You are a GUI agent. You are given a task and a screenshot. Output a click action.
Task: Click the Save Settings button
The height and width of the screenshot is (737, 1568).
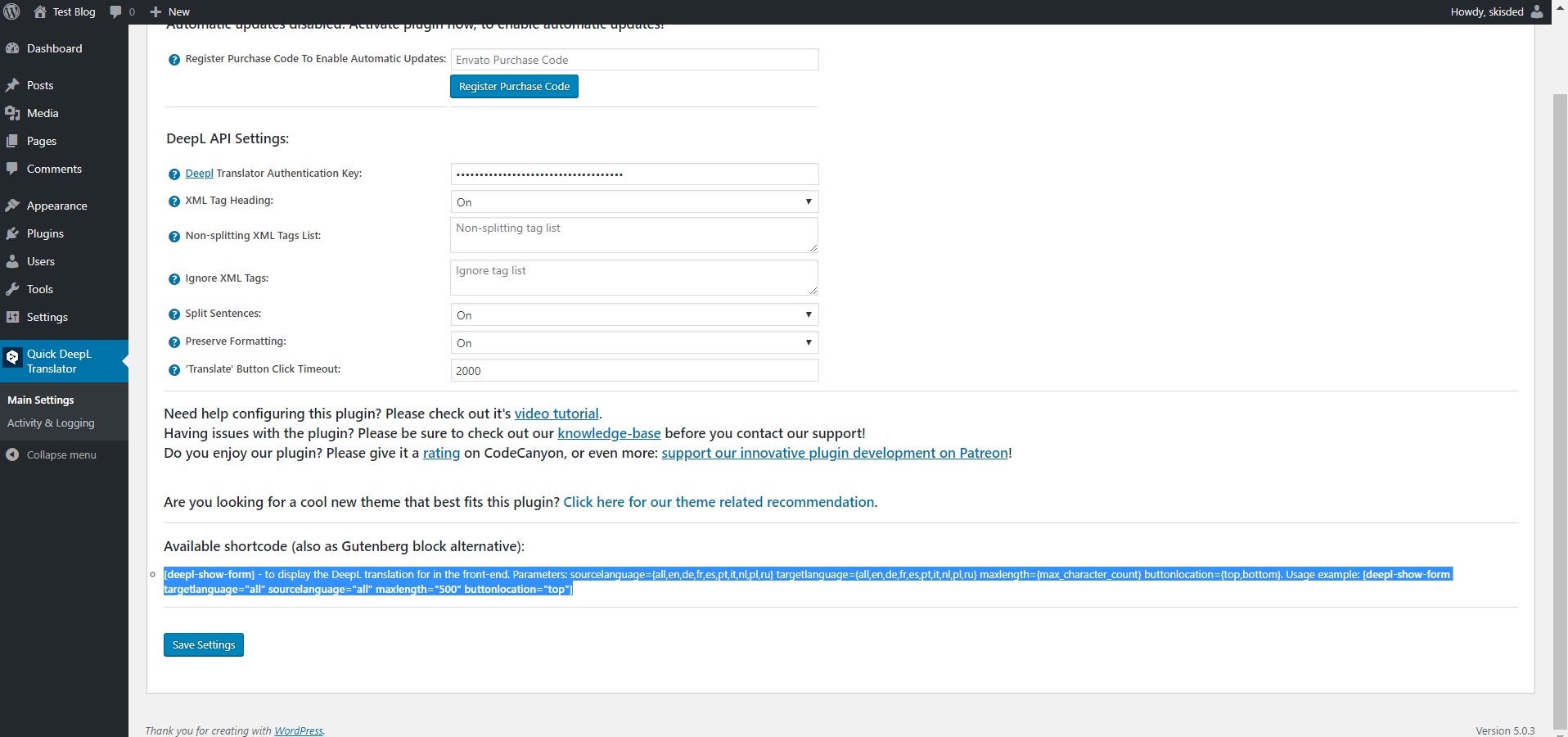point(204,644)
